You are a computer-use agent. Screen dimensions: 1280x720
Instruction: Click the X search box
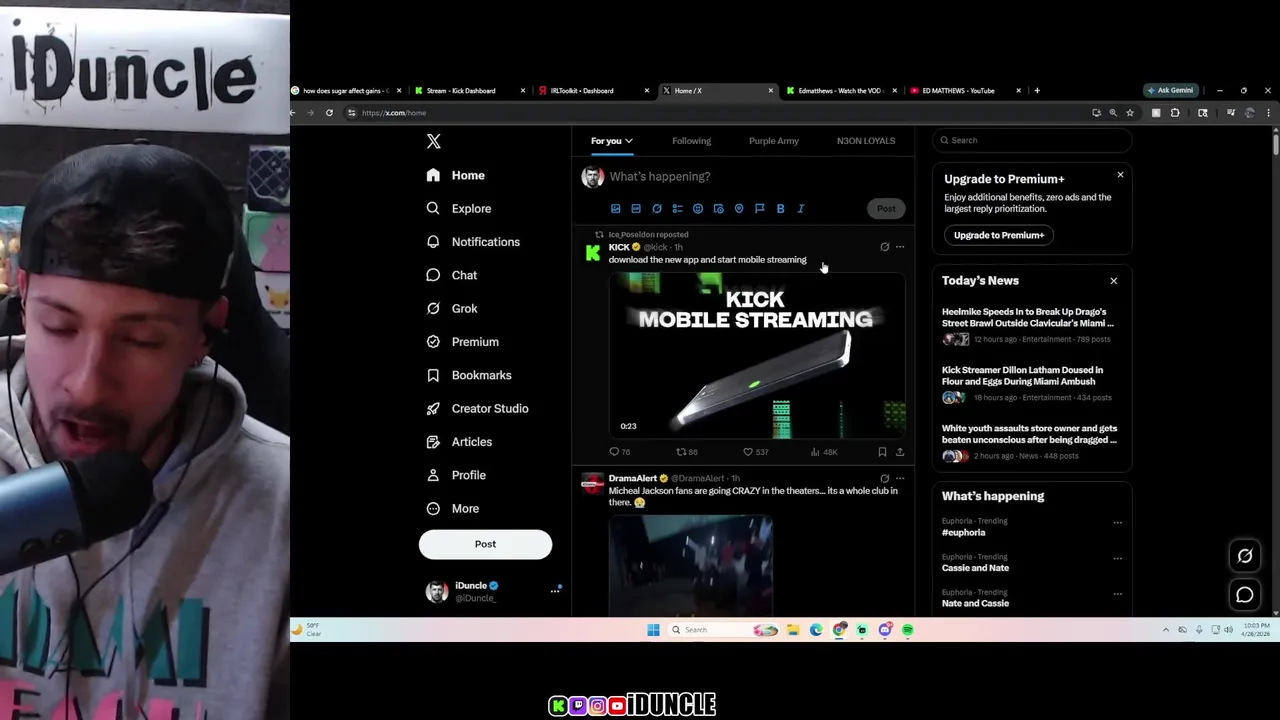pyautogui.click(x=1032, y=140)
